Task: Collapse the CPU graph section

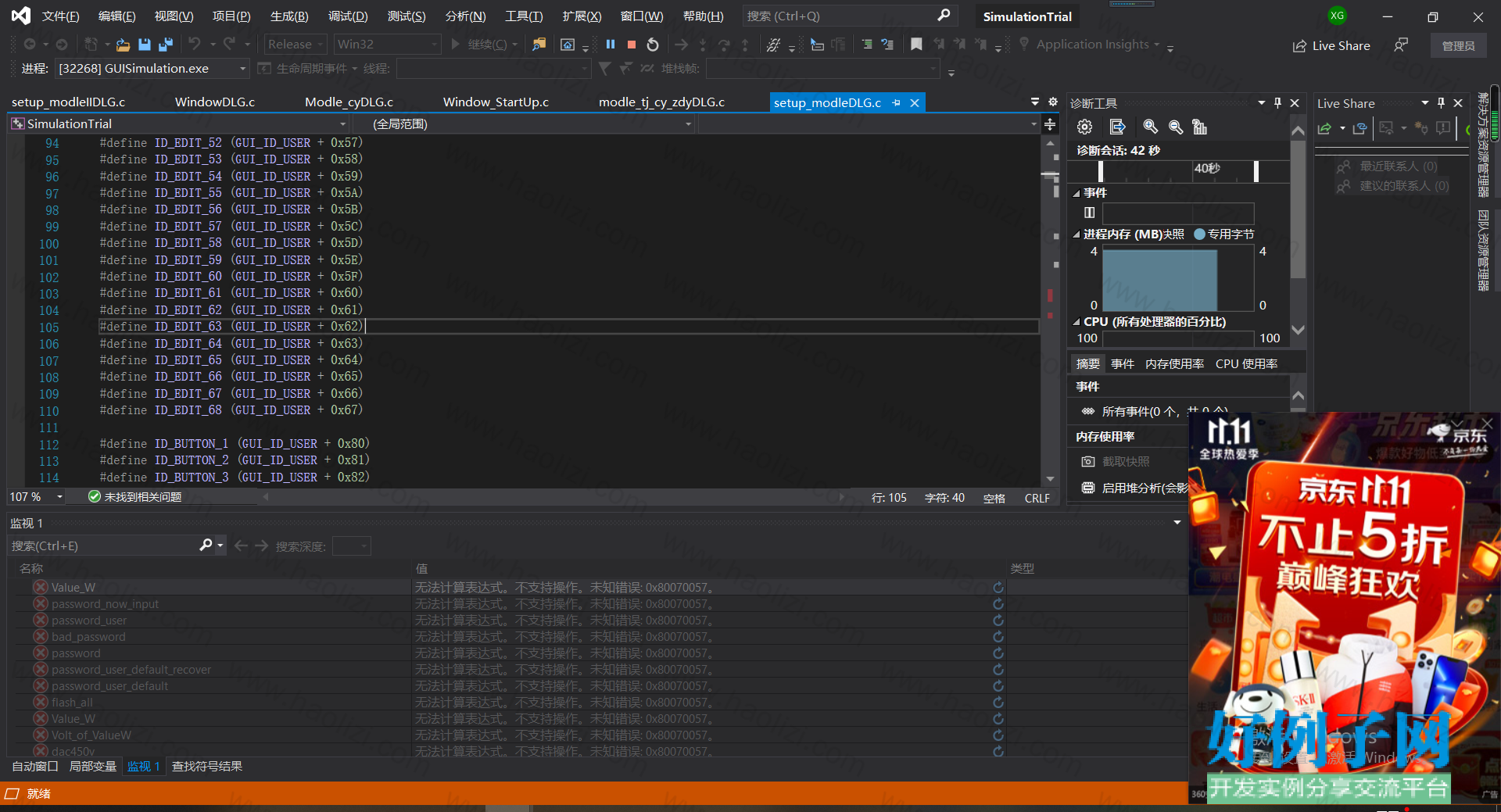Action: [x=1076, y=322]
